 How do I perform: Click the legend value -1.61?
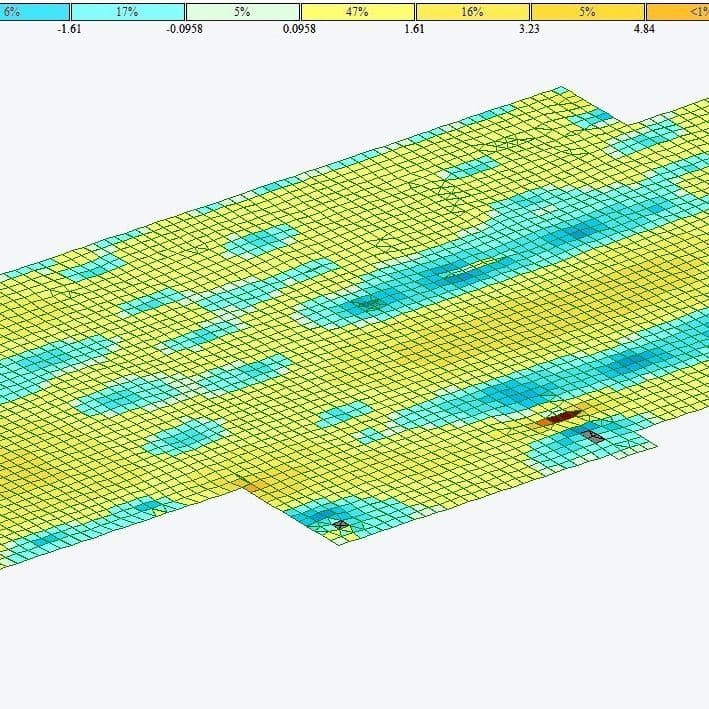(69, 29)
